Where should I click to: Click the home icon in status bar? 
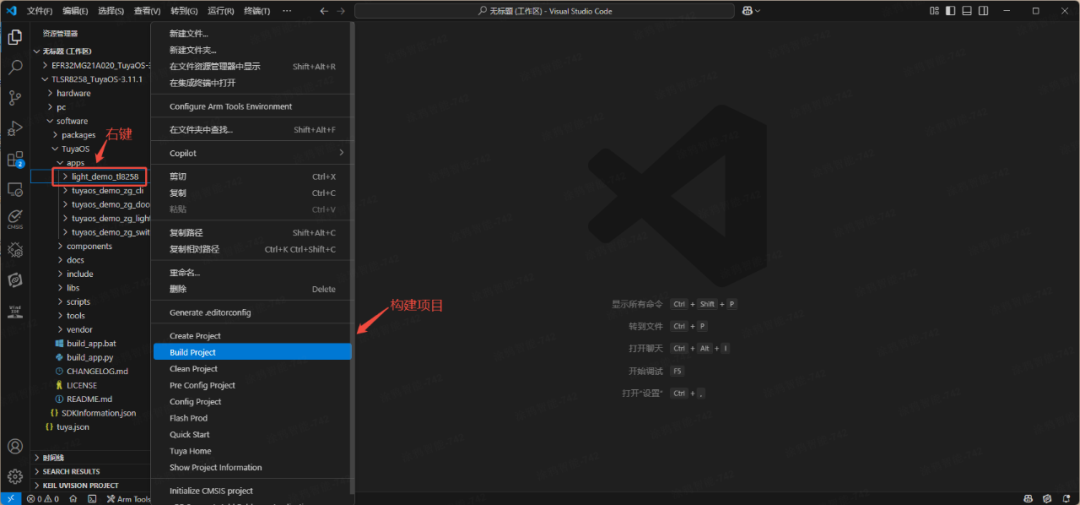tap(73, 499)
